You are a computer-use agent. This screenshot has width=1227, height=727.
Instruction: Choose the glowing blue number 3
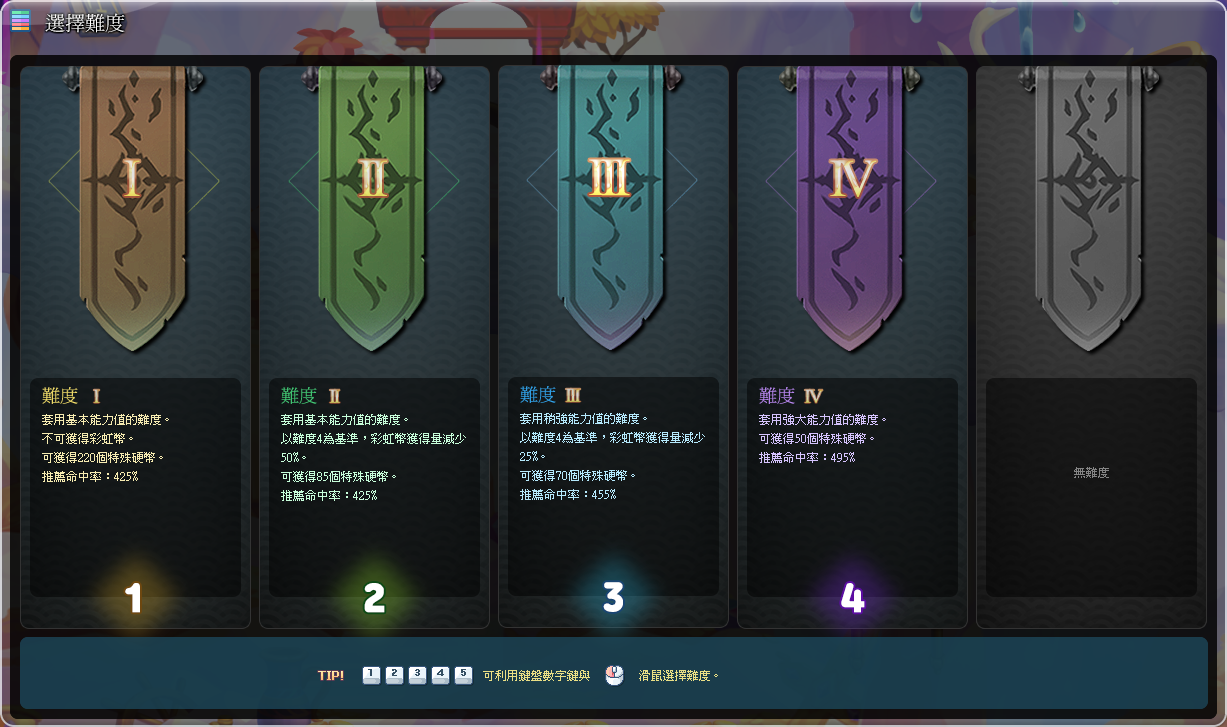click(613, 598)
